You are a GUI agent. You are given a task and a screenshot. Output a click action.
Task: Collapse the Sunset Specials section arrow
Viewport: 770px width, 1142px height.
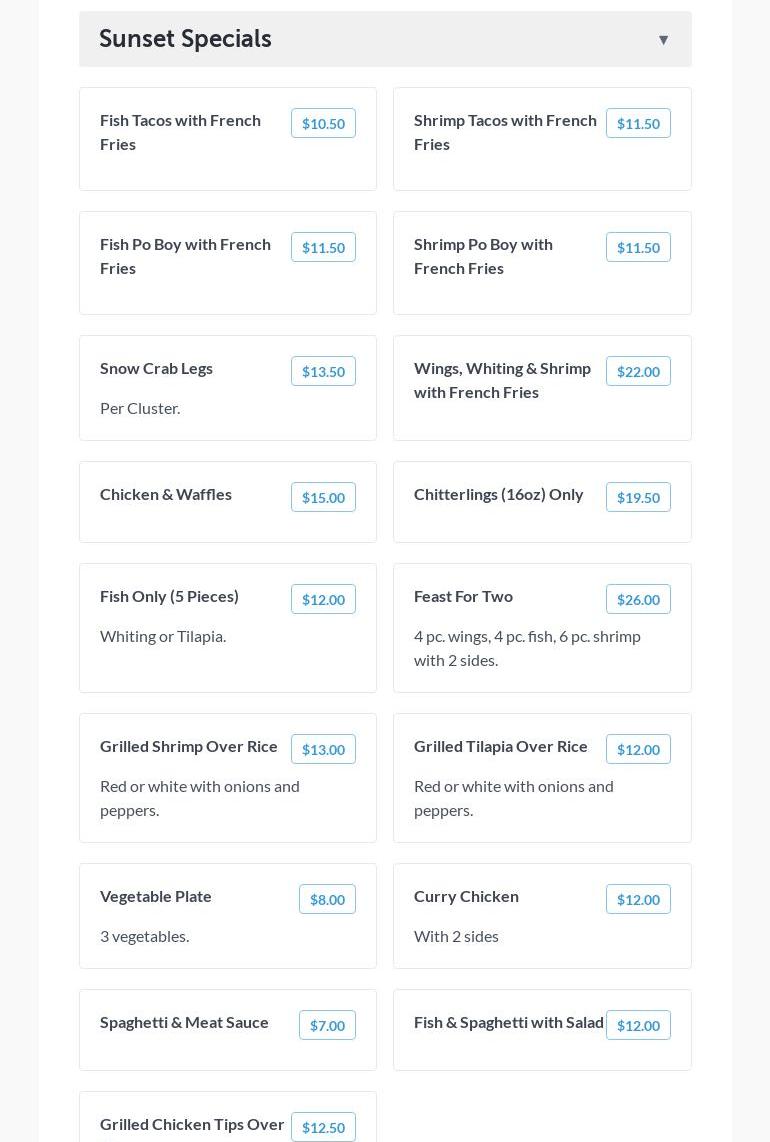(x=663, y=40)
